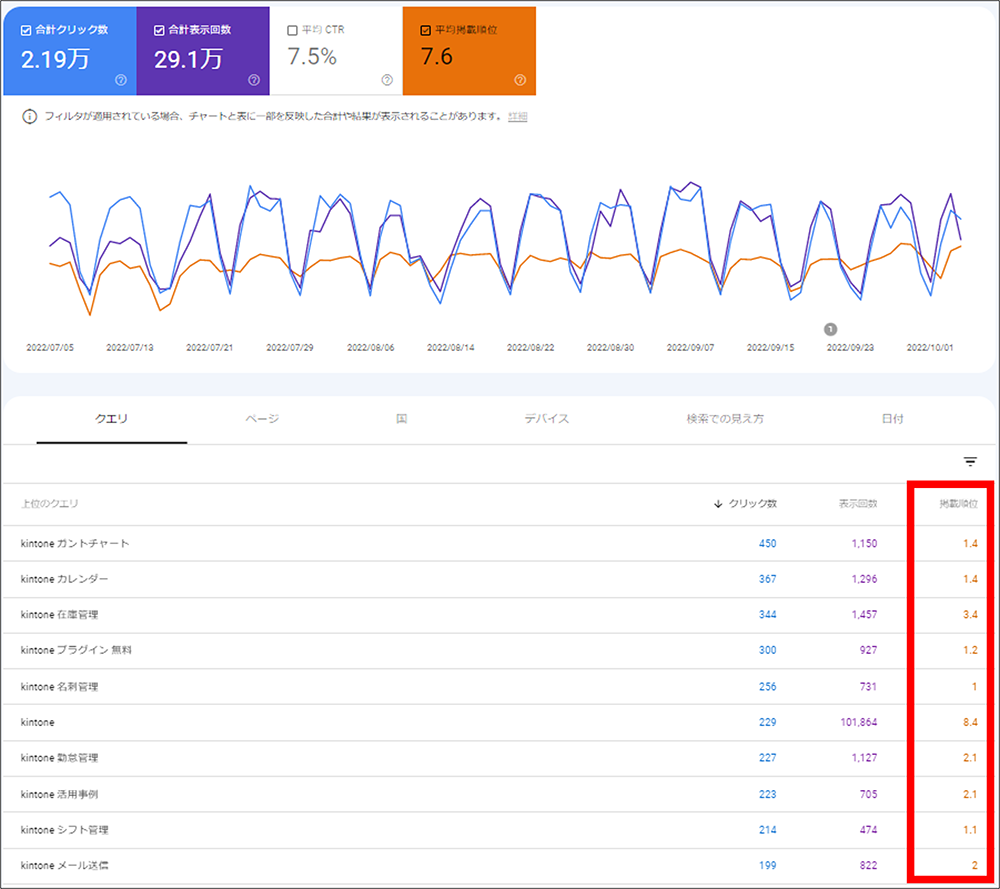The image size is (1000, 889).
Task: Click the 450 clicks value
Action: click(x=767, y=543)
